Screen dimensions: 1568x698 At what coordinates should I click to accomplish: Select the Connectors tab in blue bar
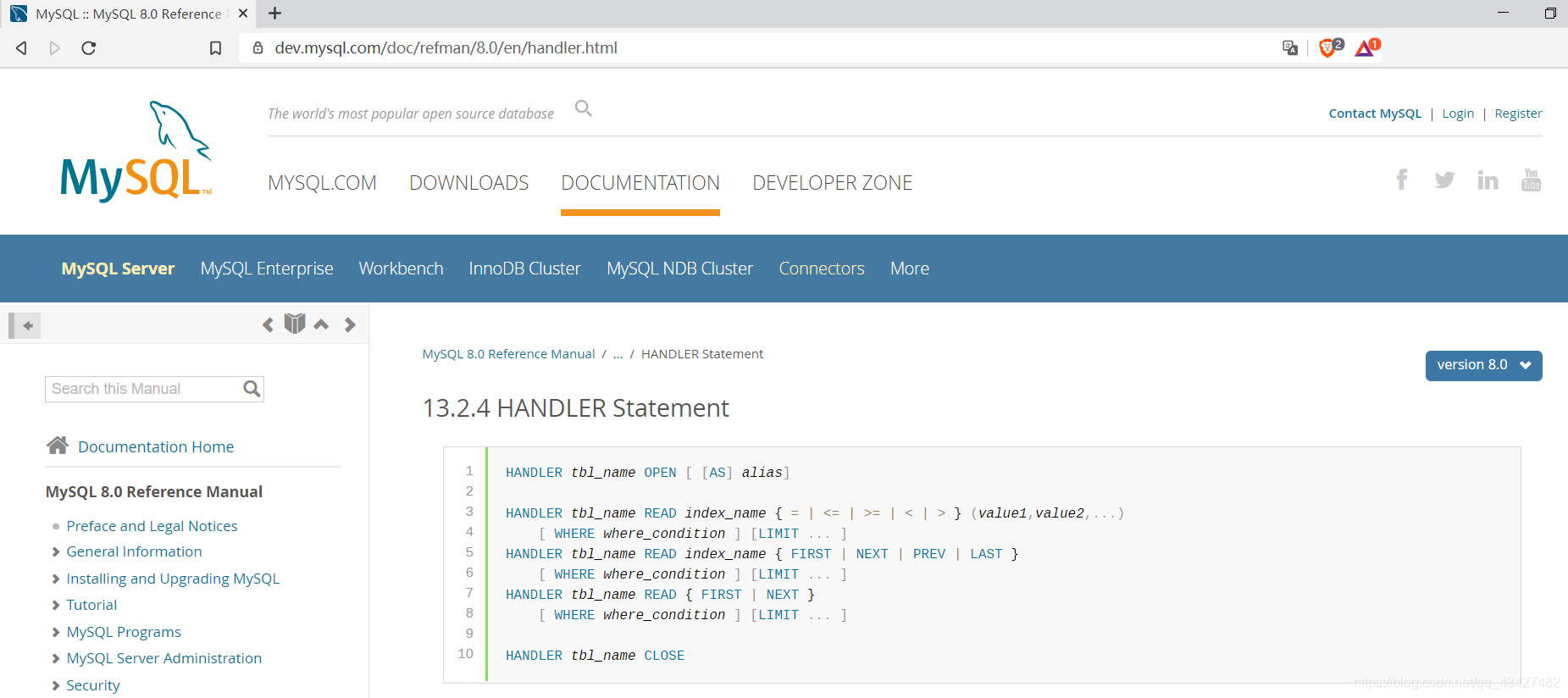(821, 269)
